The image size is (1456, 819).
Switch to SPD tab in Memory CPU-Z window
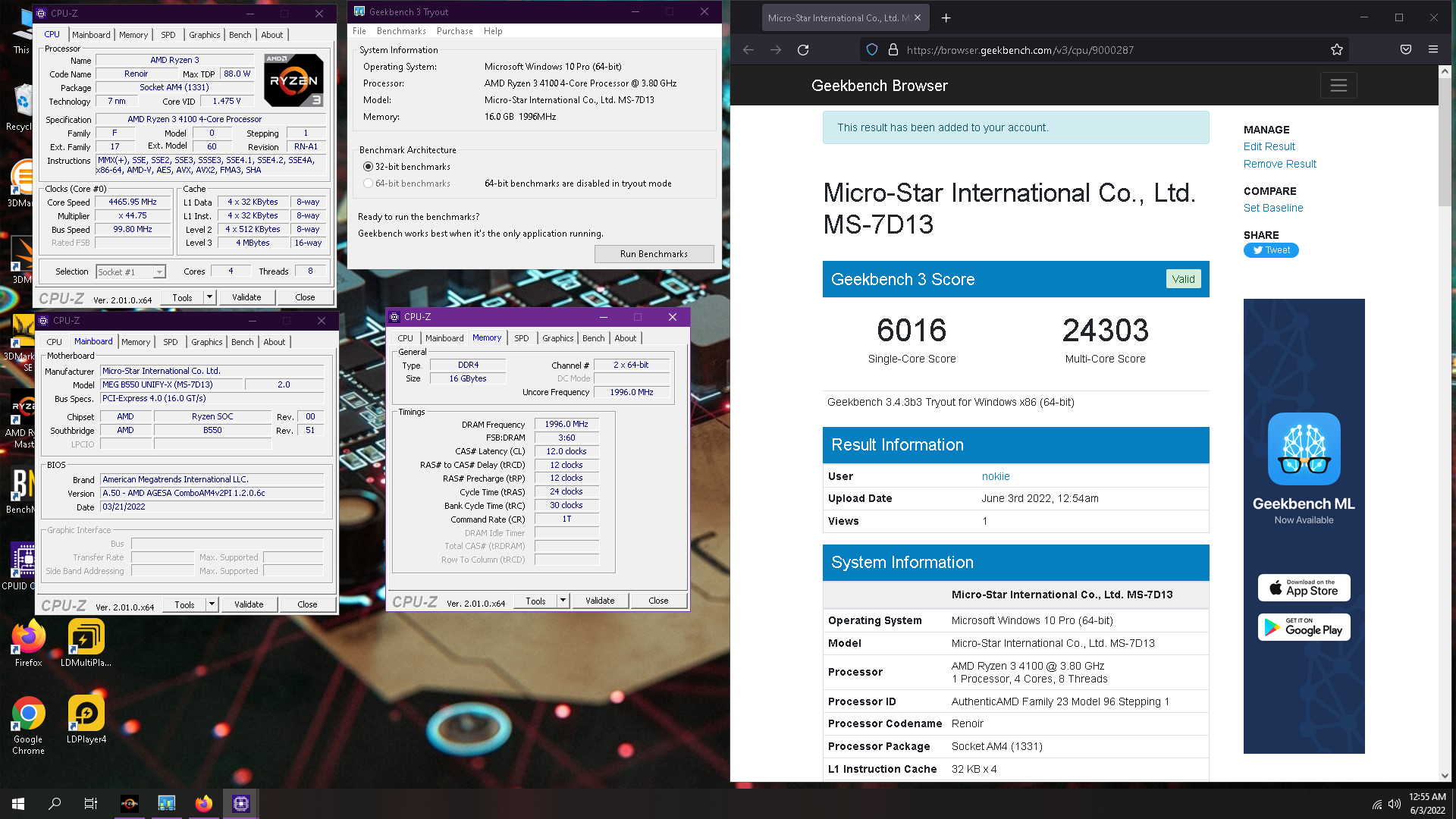[522, 338]
